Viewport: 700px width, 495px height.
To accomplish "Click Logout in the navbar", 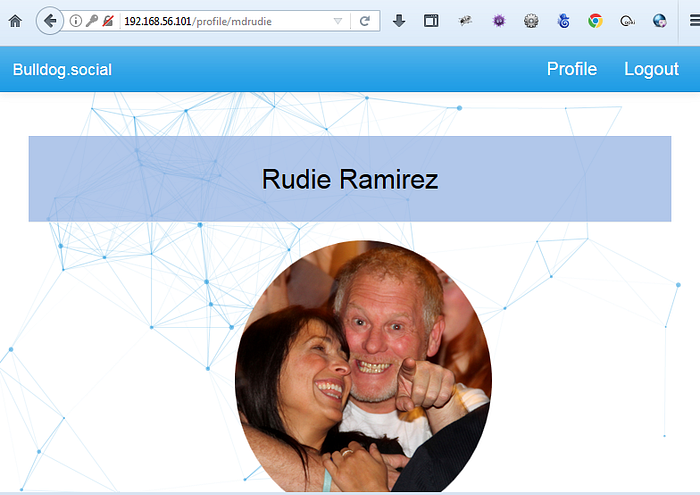I will (651, 69).
